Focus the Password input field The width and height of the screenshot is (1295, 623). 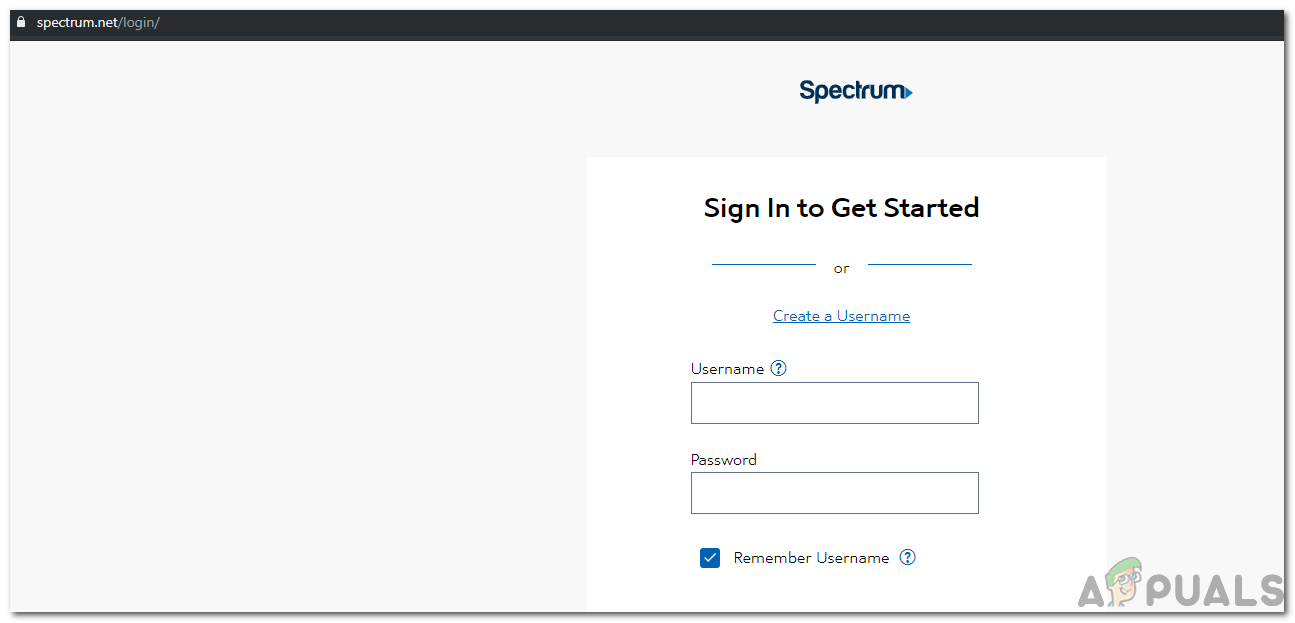[834, 493]
